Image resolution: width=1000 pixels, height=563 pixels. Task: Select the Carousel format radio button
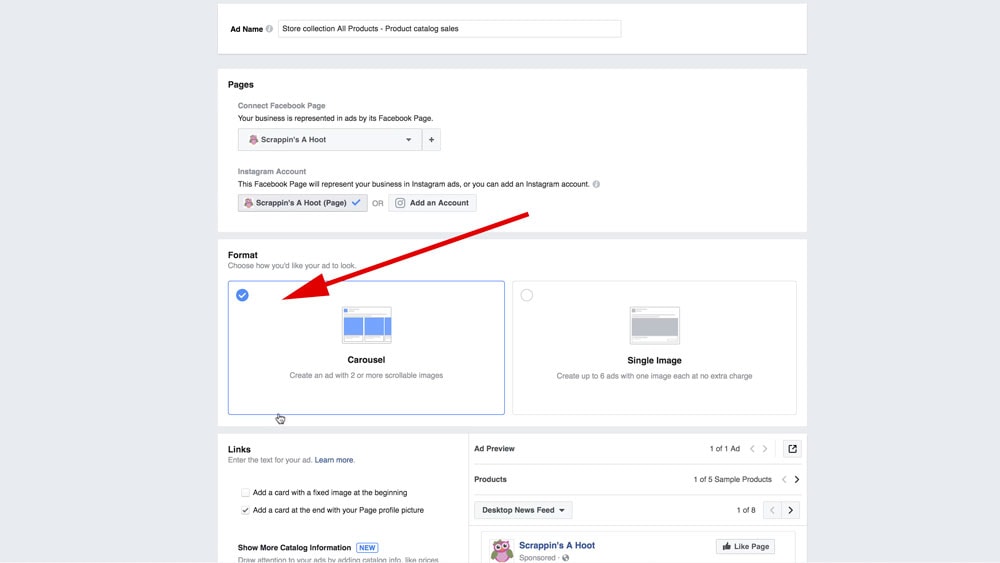[242, 295]
